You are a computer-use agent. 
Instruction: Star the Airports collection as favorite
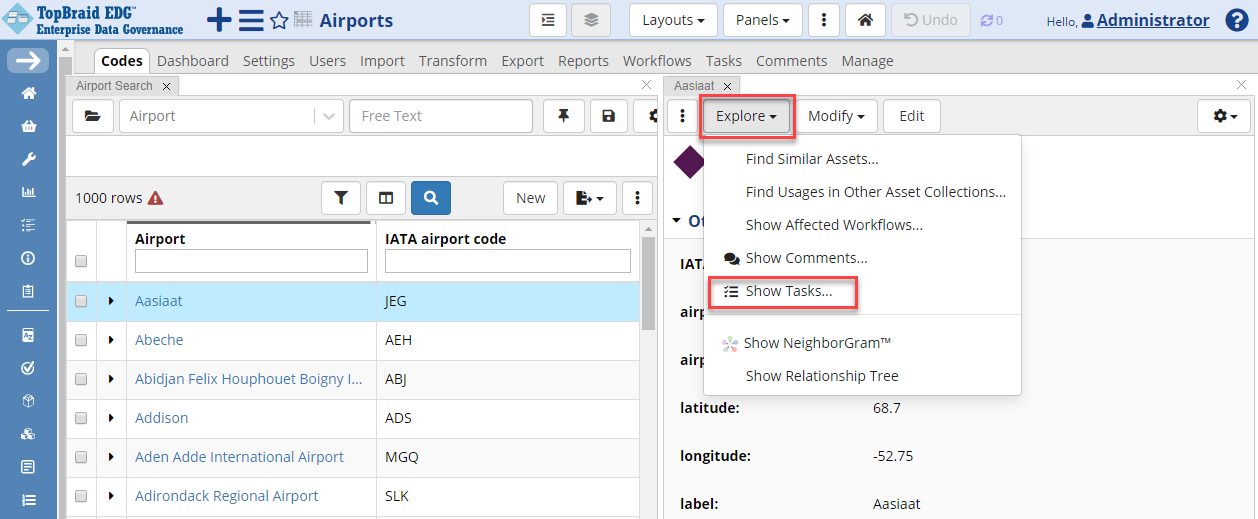pyautogui.click(x=279, y=21)
